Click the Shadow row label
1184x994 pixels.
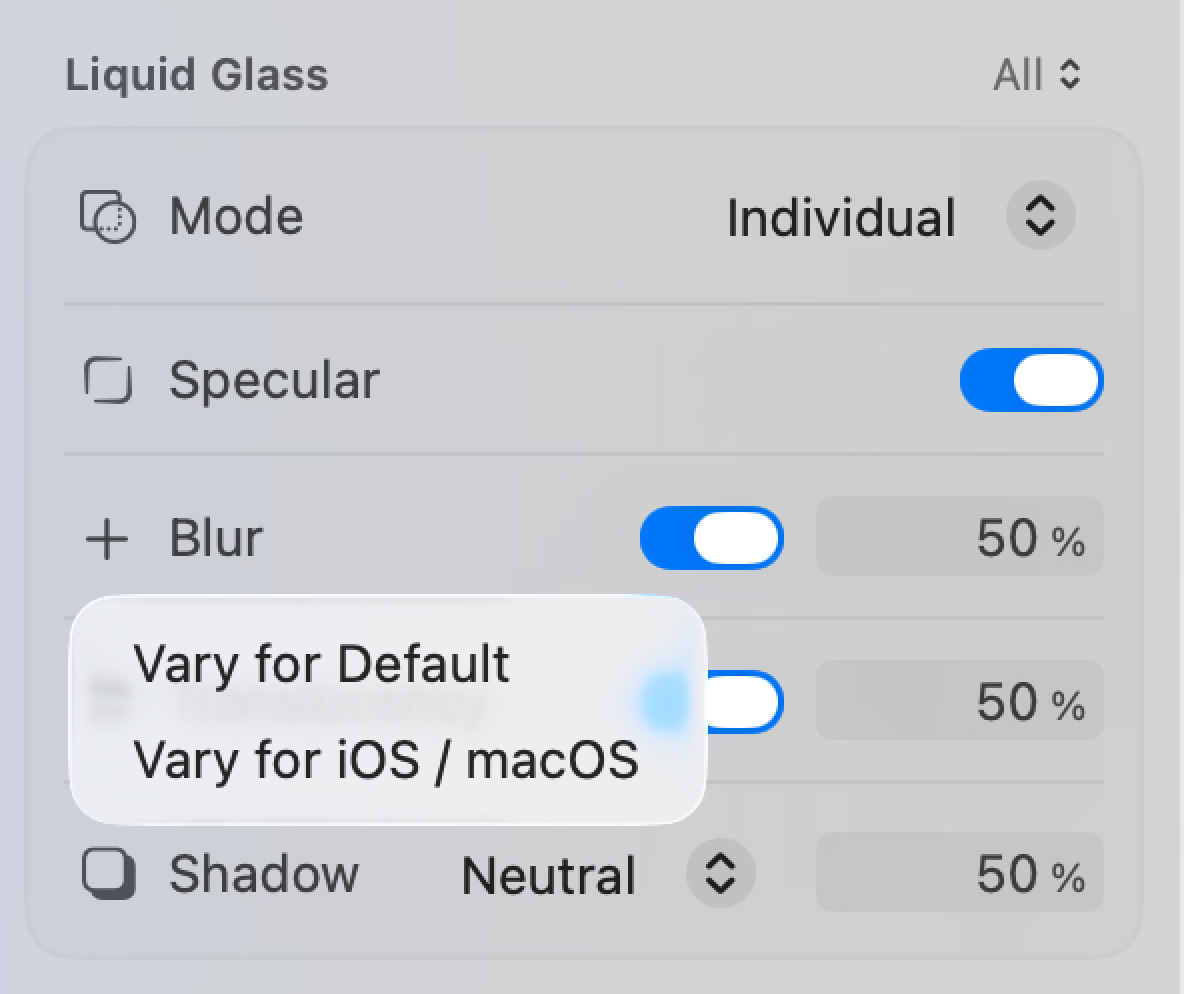(x=264, y=874)
